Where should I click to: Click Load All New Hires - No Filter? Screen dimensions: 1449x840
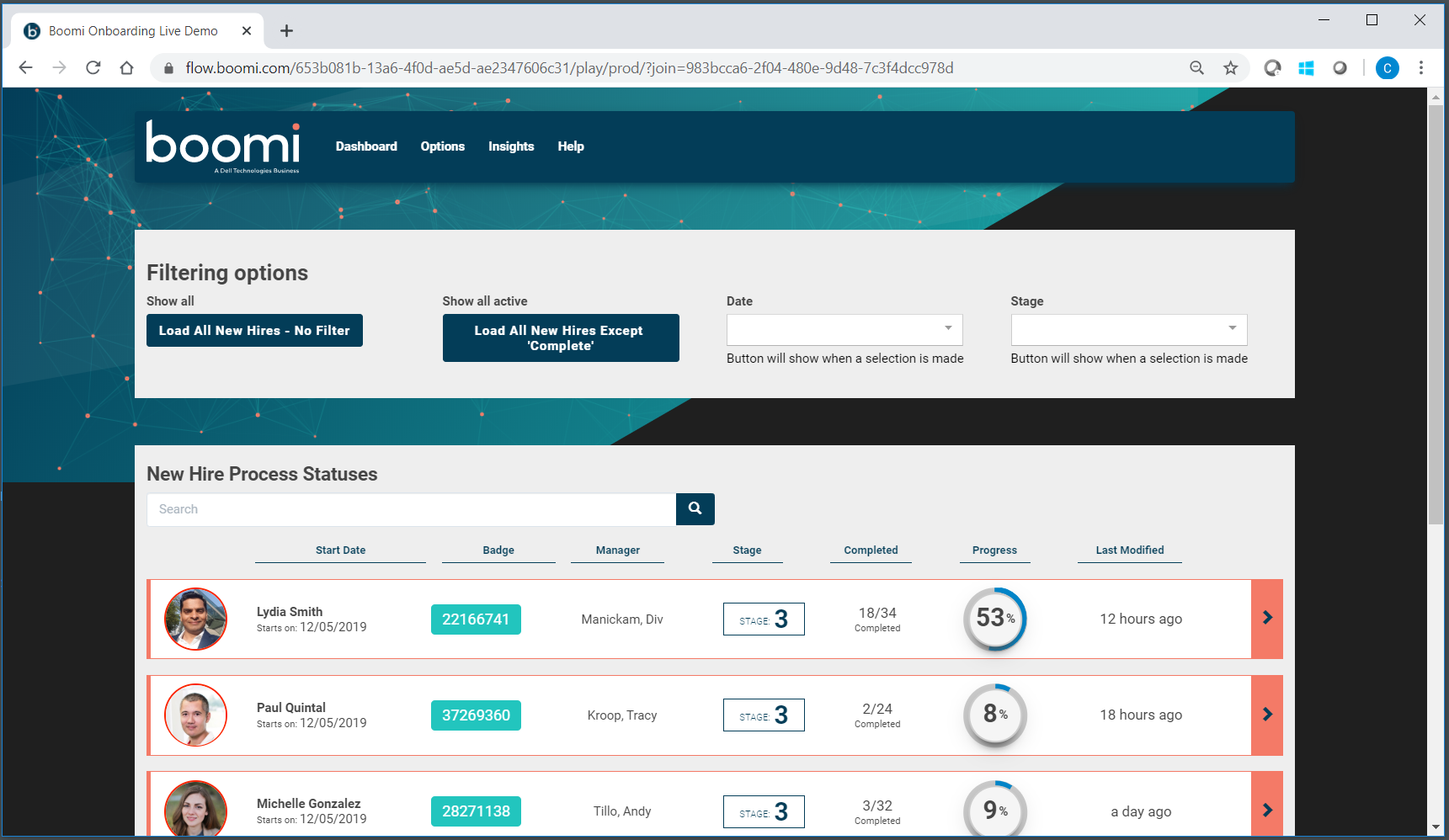tap(254, 330)
